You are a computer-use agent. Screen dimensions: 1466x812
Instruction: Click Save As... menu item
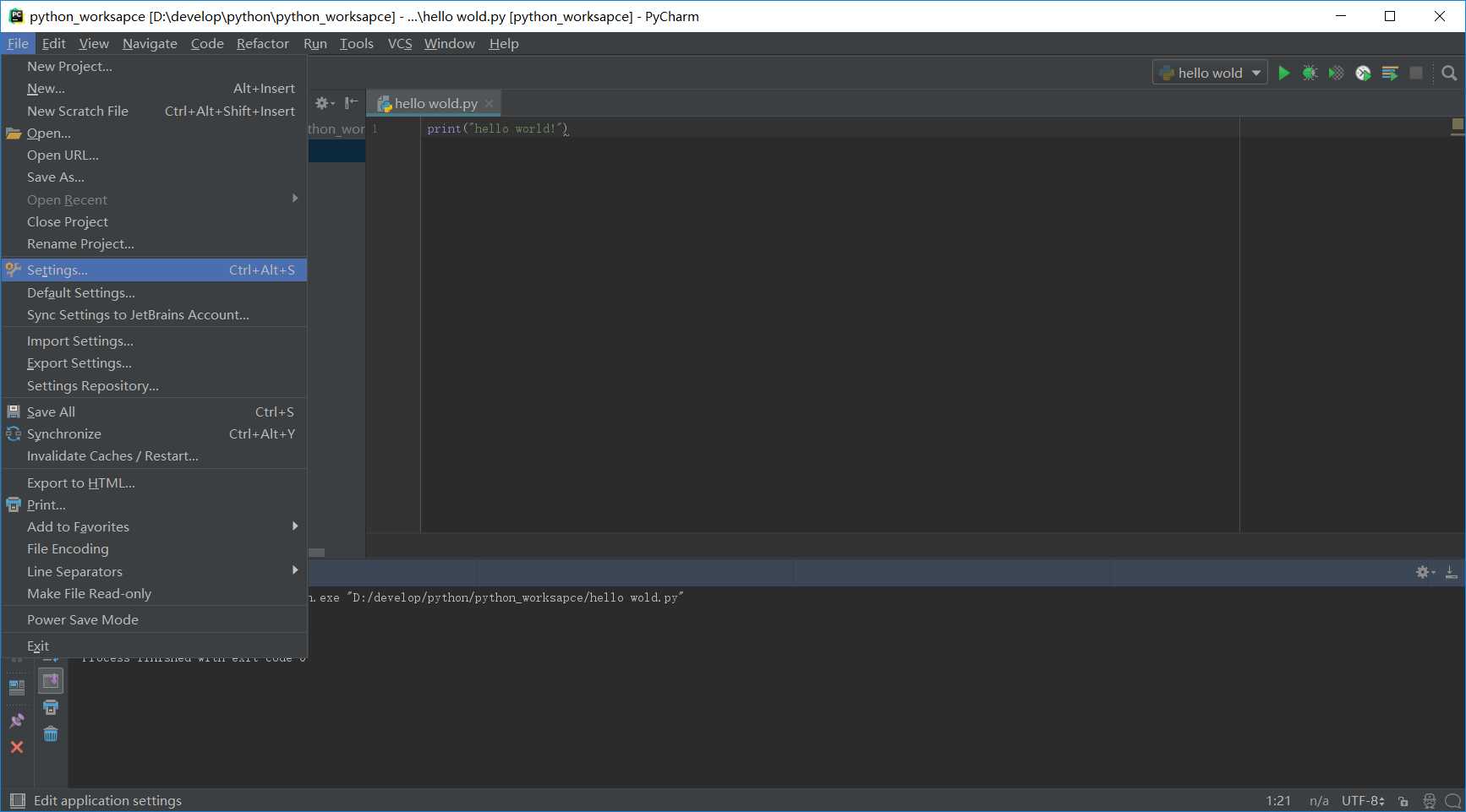pyautogui.click(x=154, y=177)
